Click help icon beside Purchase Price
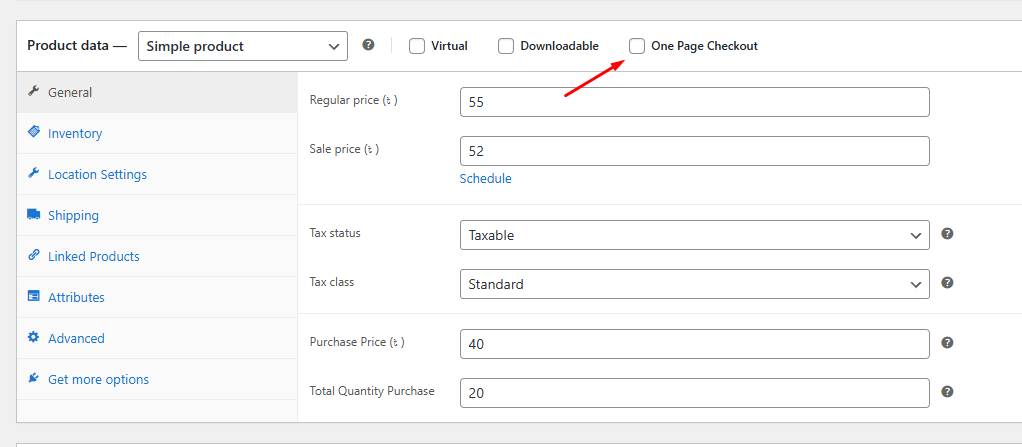Viewport: 1022px width, 447px height. pos(948,343)
